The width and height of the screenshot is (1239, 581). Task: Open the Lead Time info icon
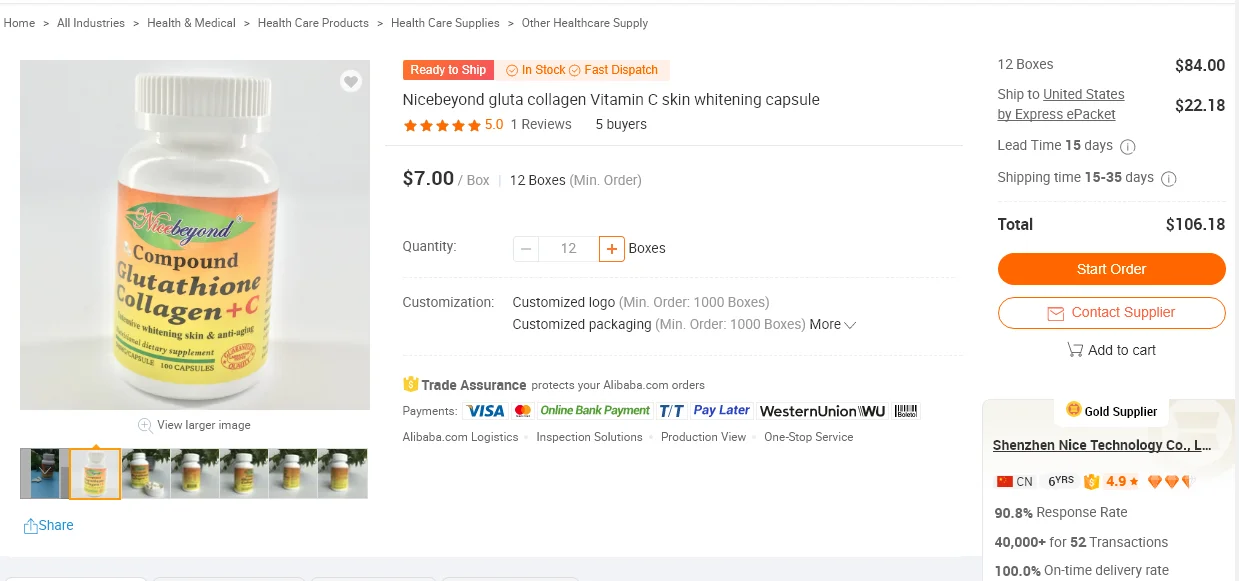(1127, 146)
